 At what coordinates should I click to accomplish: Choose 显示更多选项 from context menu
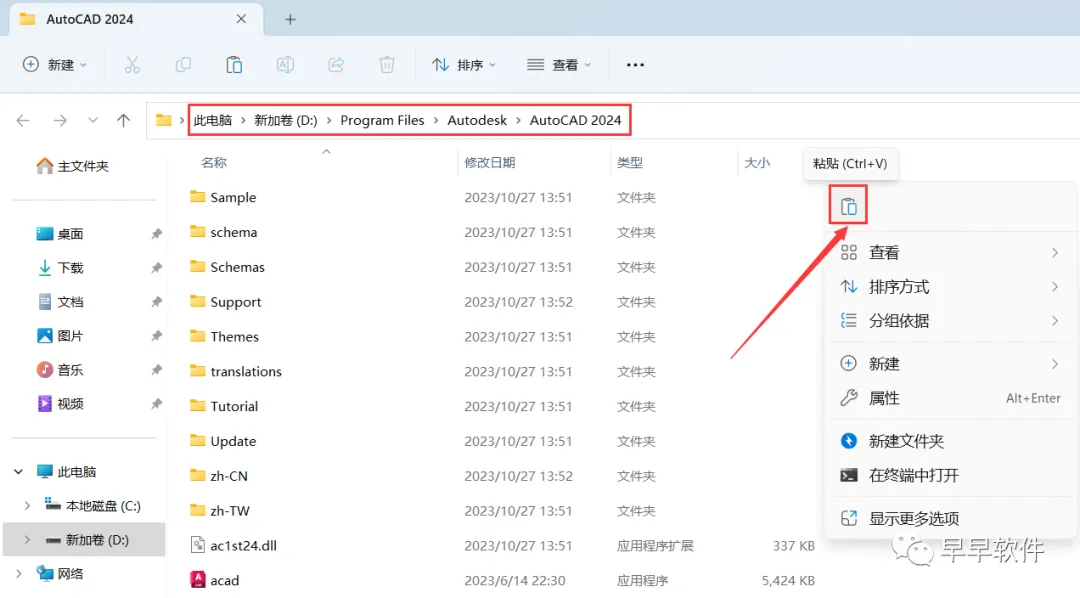tap(951, 518)
